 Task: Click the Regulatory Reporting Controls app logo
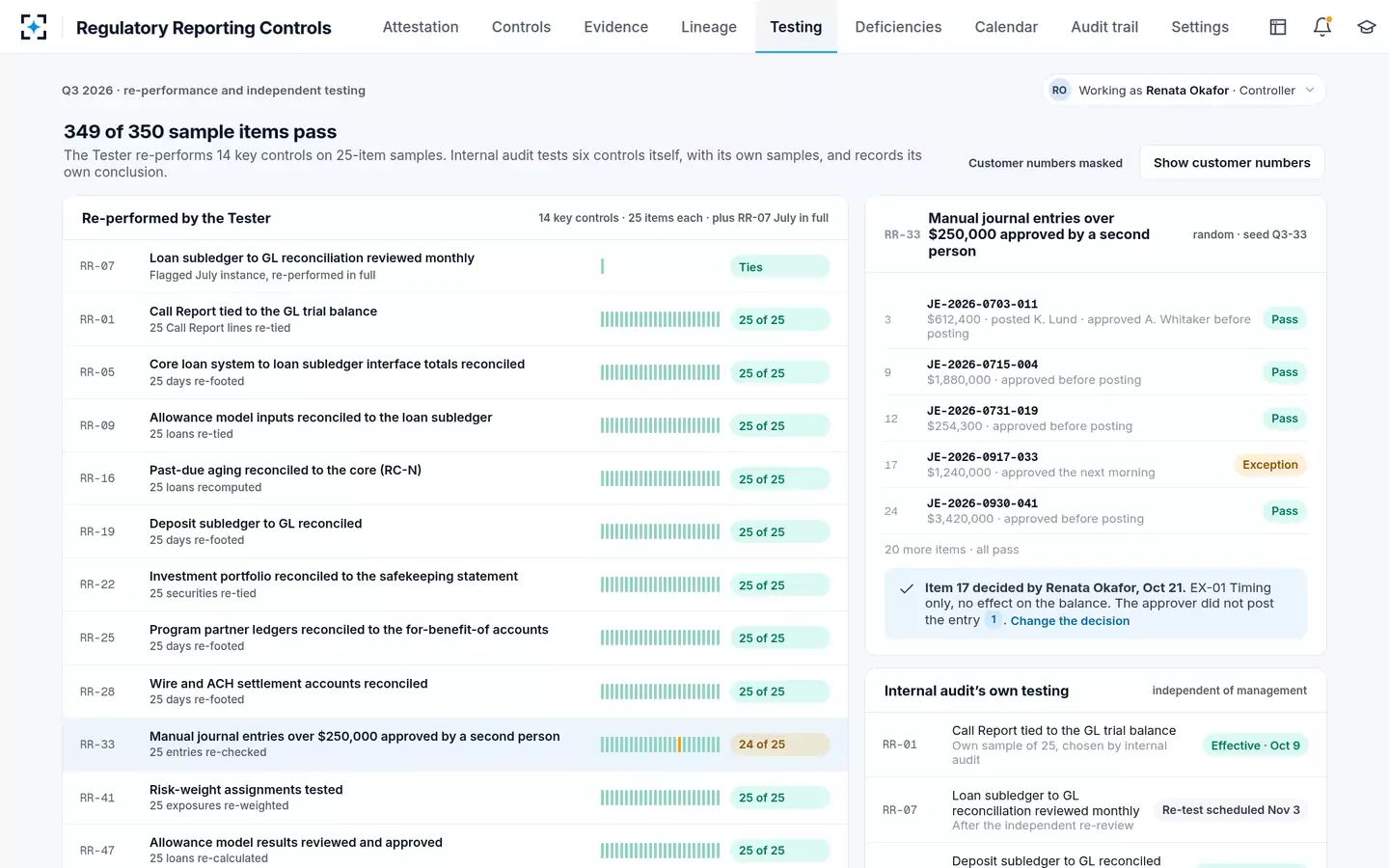pyautogui.click(x=34, y=27)
